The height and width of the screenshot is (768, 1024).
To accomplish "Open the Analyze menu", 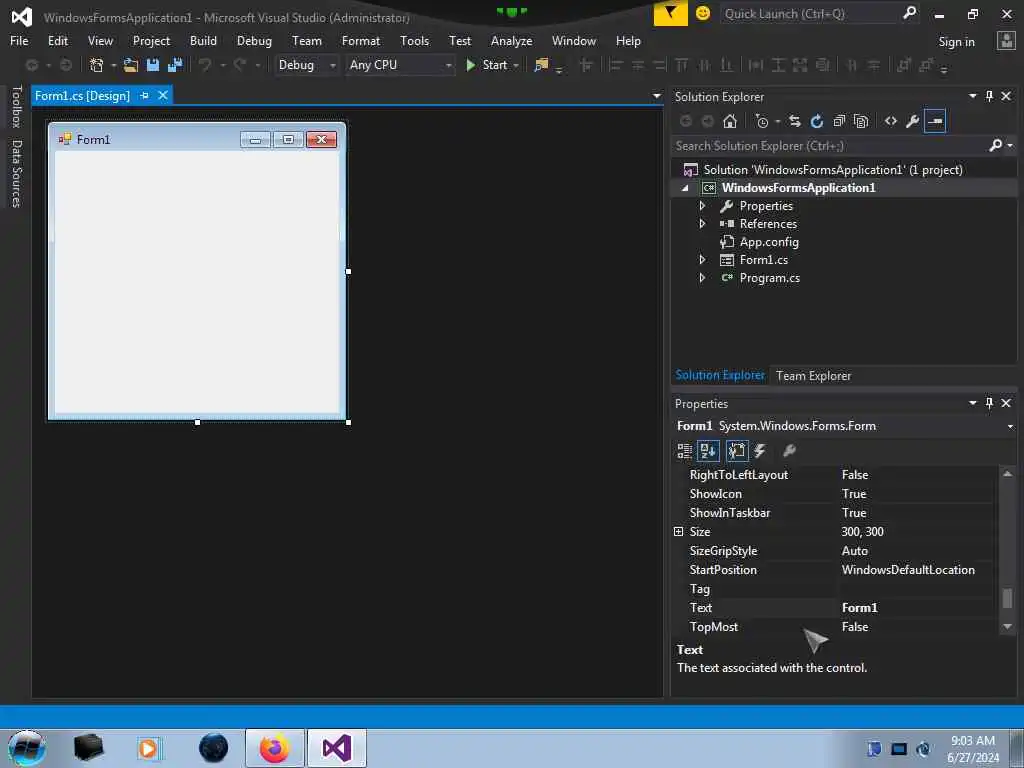I will (x=511, y=40).
